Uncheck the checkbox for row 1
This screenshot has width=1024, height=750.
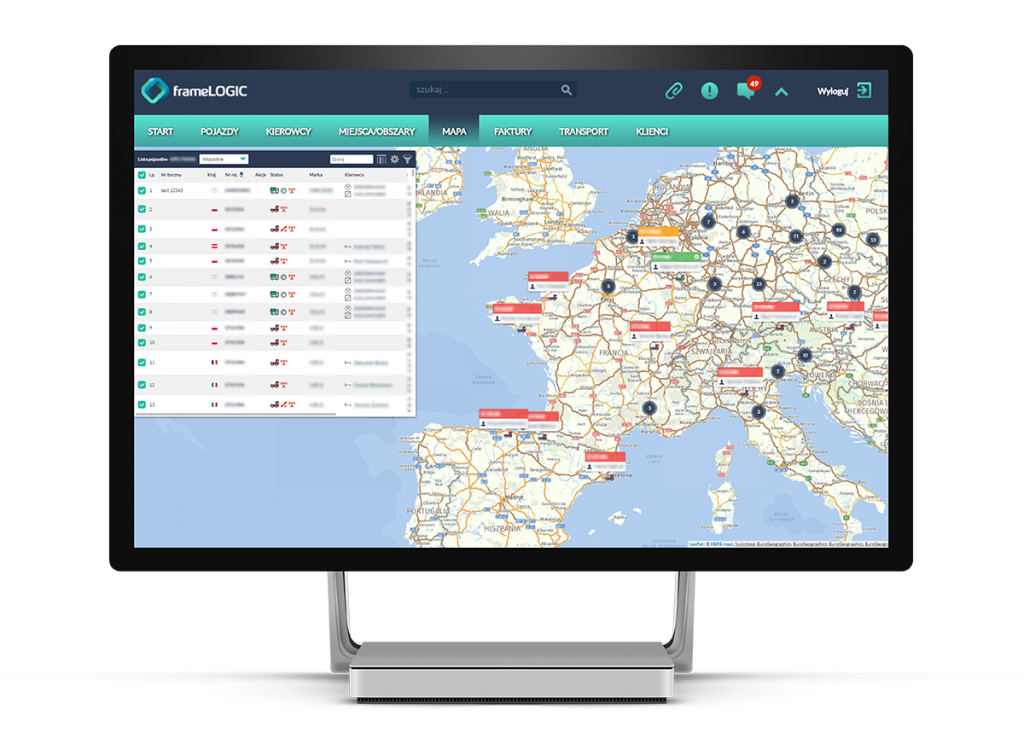pos(142,191)
